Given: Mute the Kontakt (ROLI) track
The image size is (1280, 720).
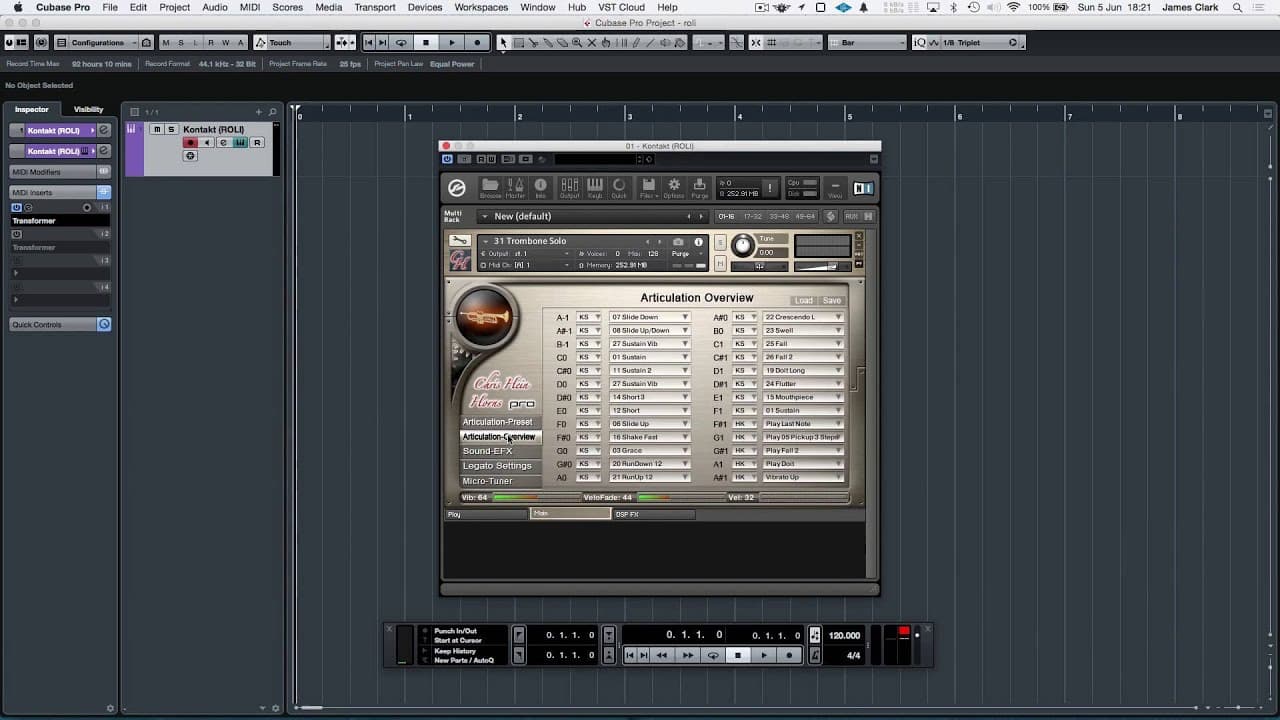Looking at the screenshot, I should (157, 129).
